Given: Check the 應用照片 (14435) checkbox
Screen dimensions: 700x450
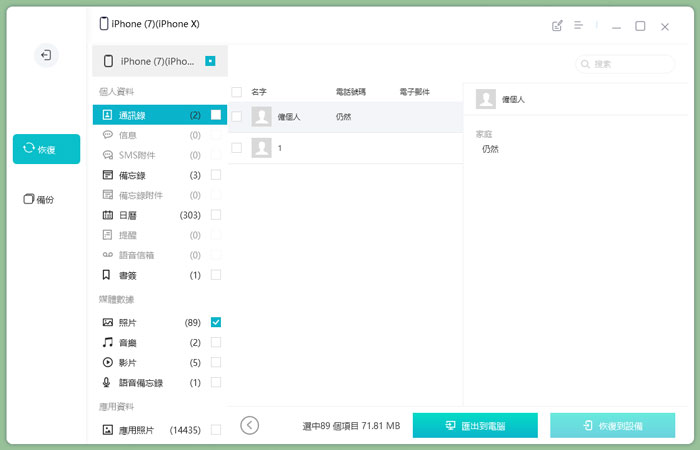Looking at the screenshot, I should coord(216,429).
